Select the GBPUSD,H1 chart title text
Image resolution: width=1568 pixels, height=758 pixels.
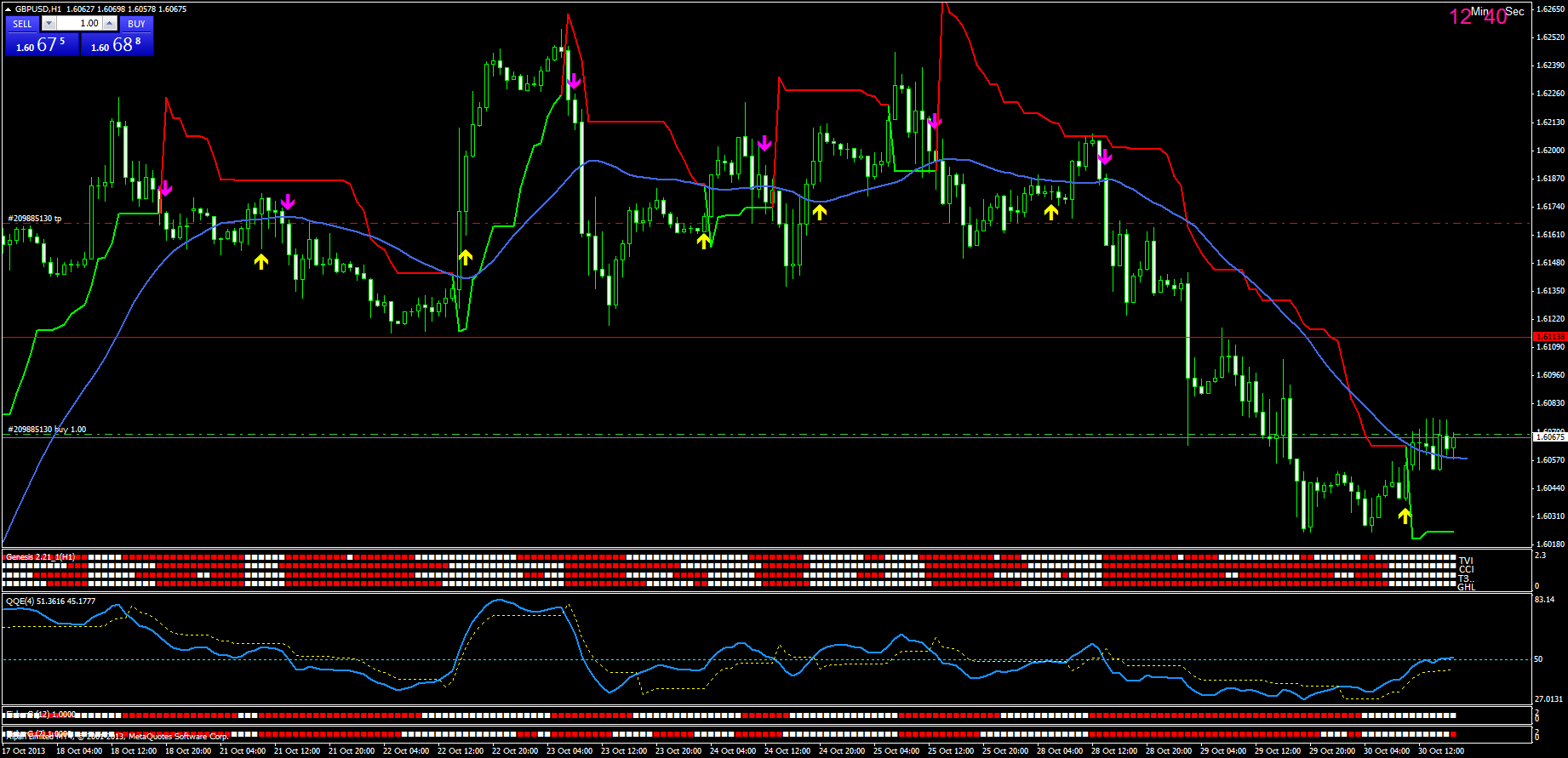[37, 9]
